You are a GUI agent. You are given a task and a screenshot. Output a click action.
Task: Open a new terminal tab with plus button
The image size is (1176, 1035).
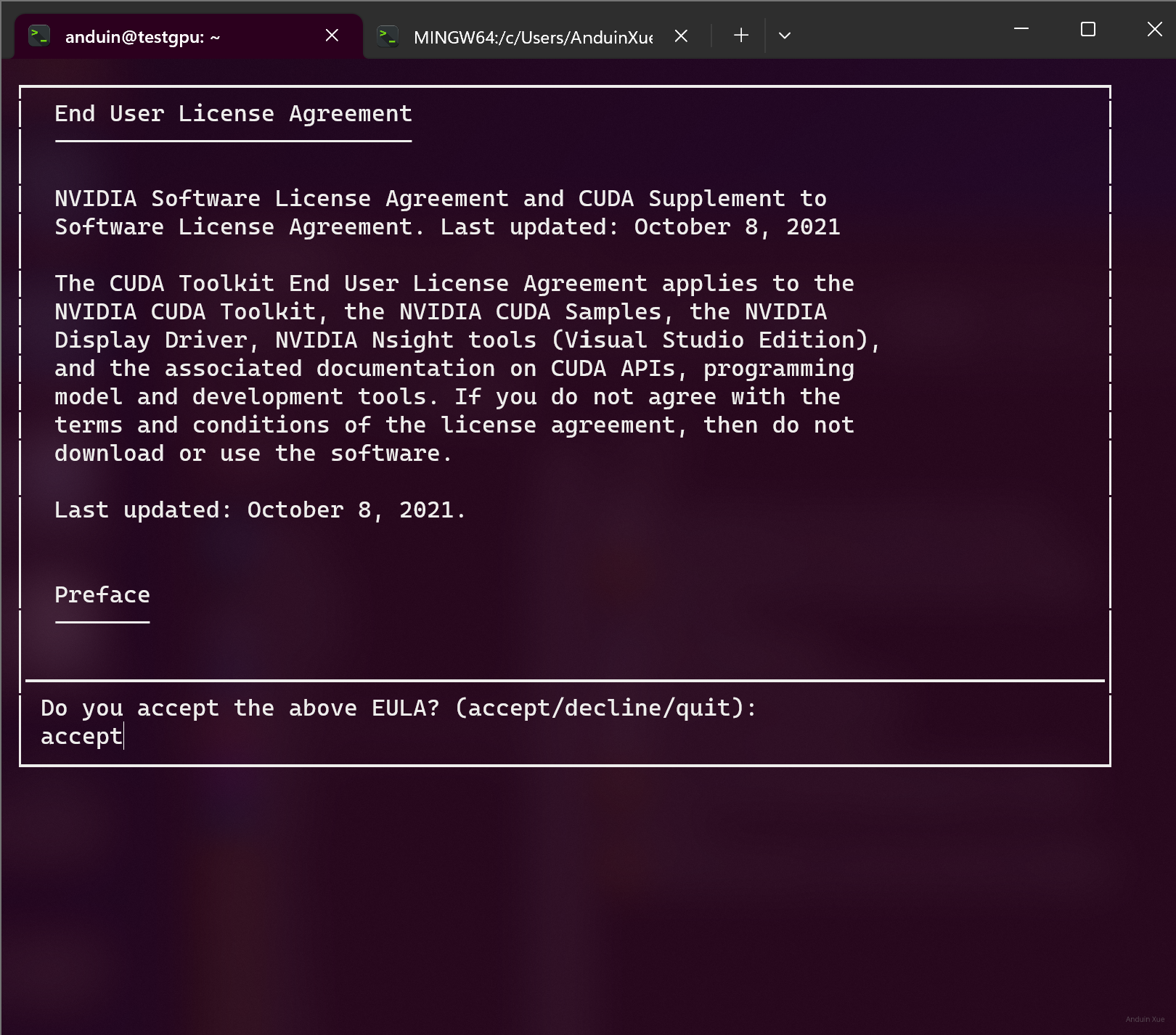tap(740, 36)
